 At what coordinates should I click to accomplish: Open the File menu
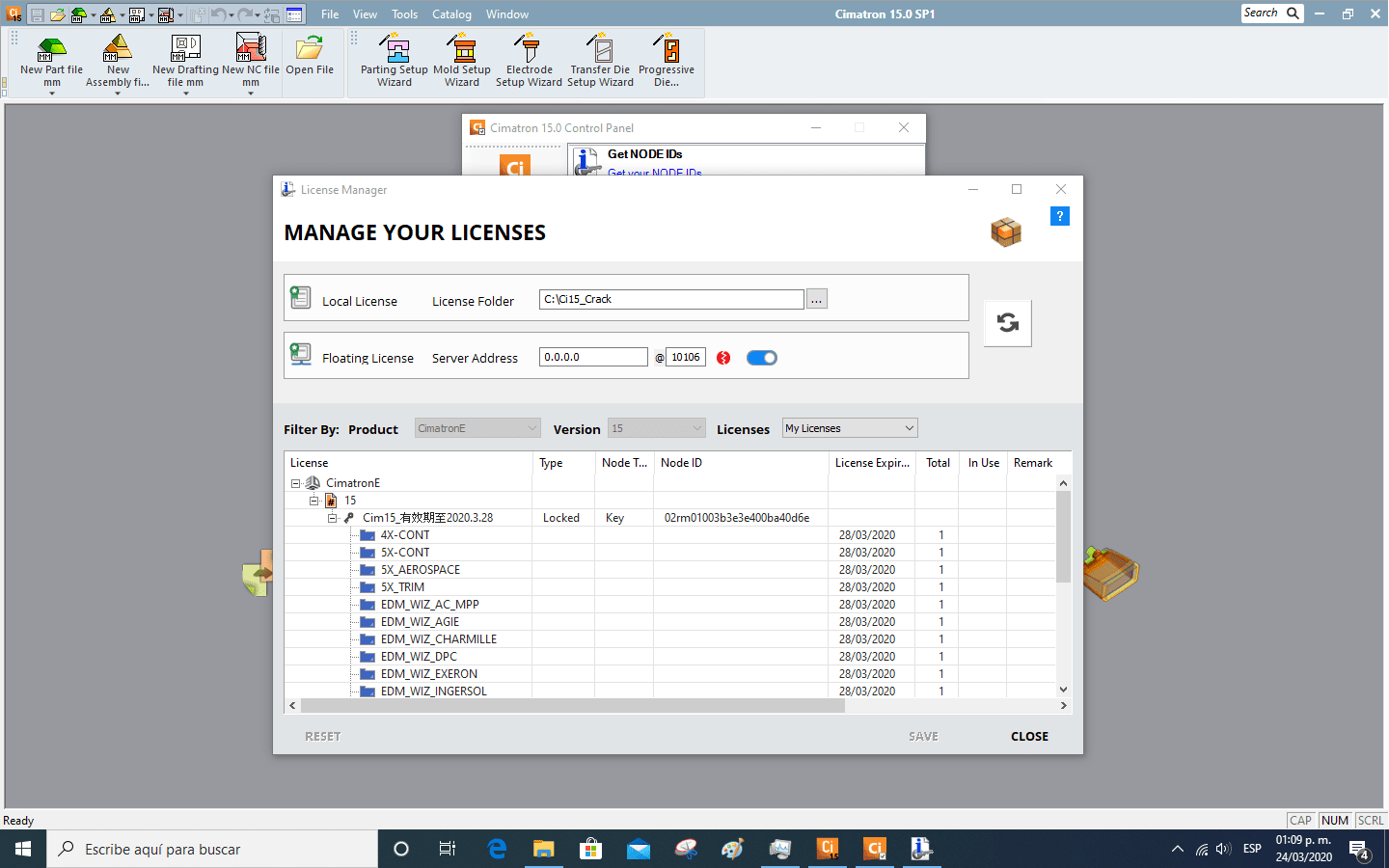coord(330,14)
